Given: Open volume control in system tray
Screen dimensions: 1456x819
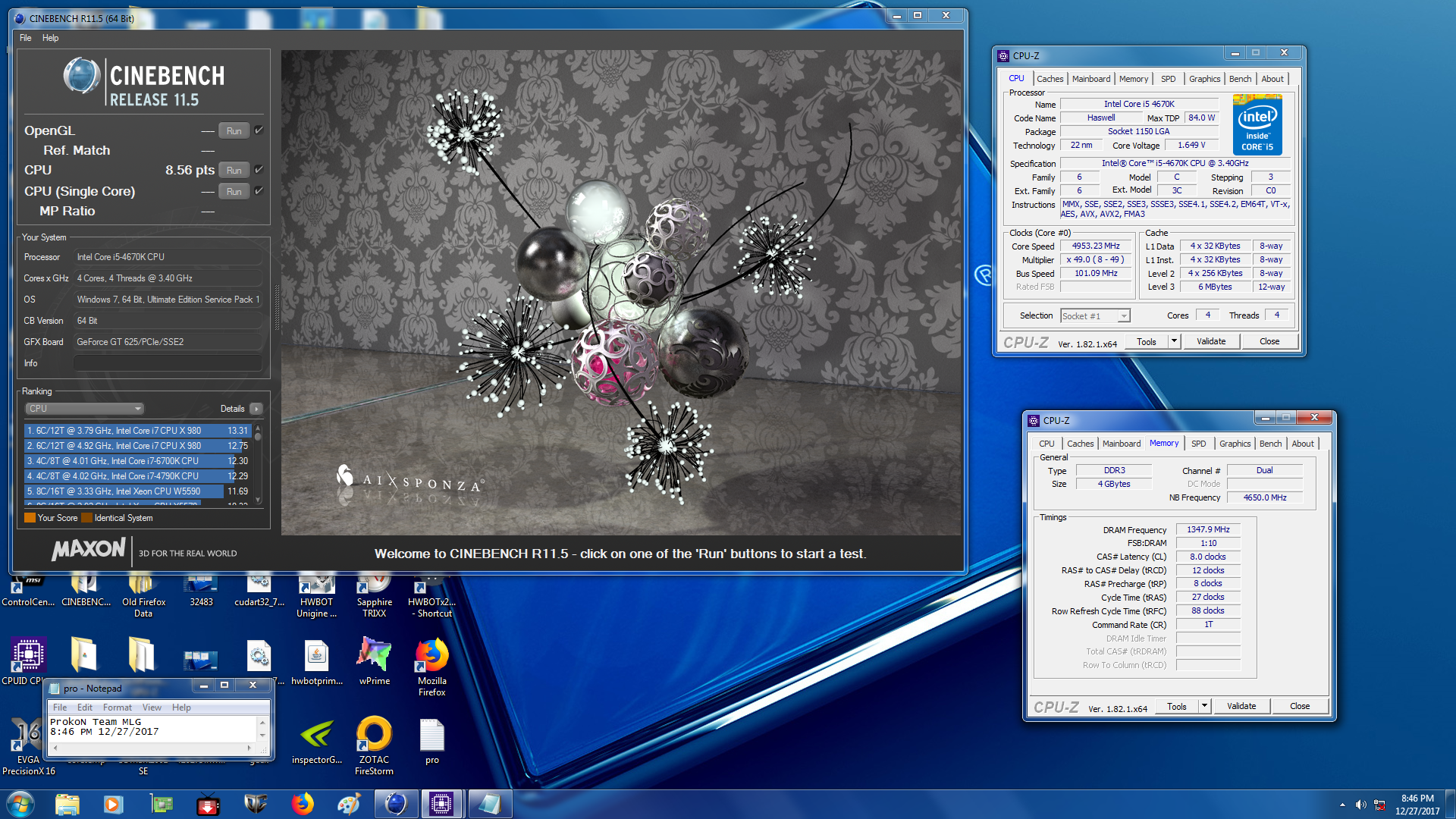Looking at the screenshot, I should point(1360,804).
